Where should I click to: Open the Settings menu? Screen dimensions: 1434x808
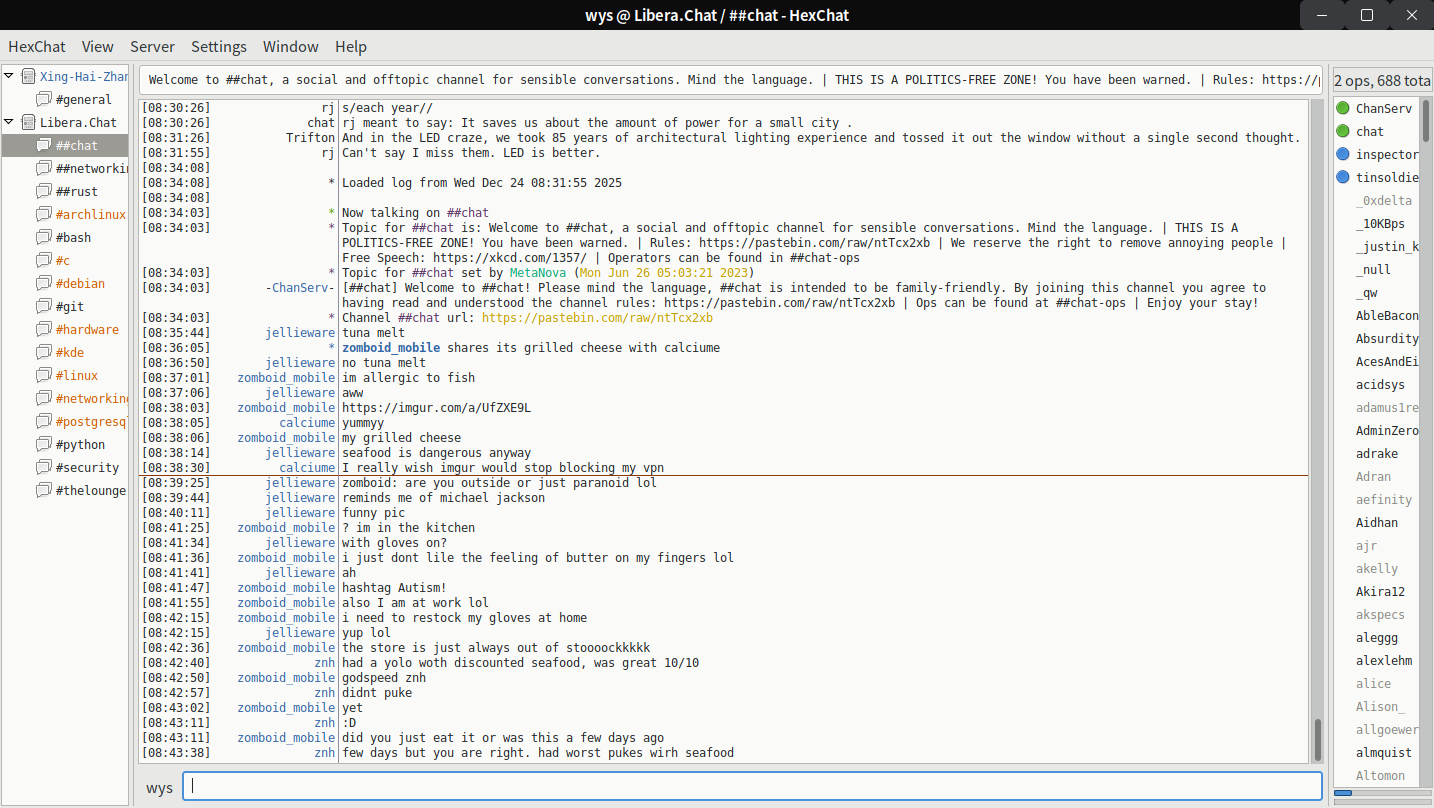[219, 46]
